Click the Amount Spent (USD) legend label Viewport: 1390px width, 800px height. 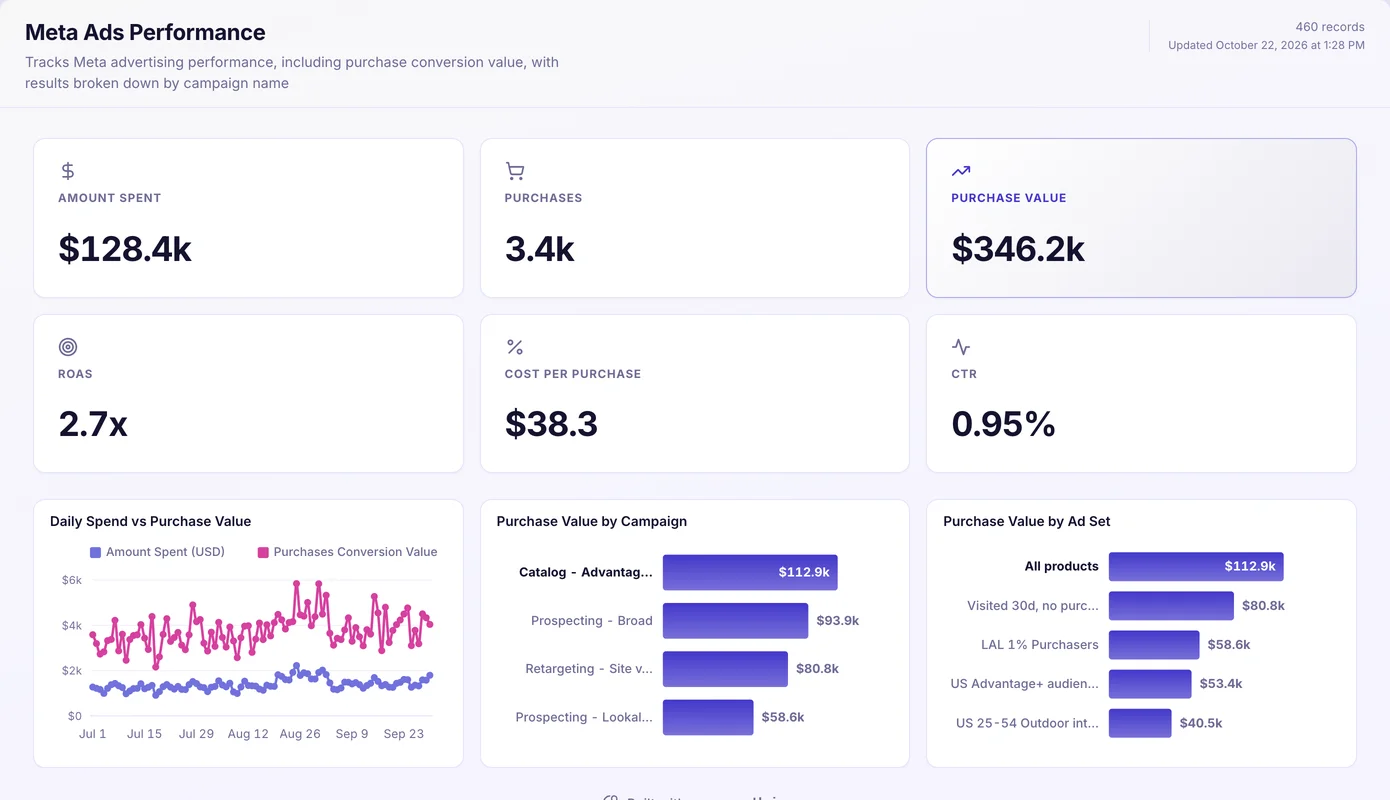click(x=166, y=552)
